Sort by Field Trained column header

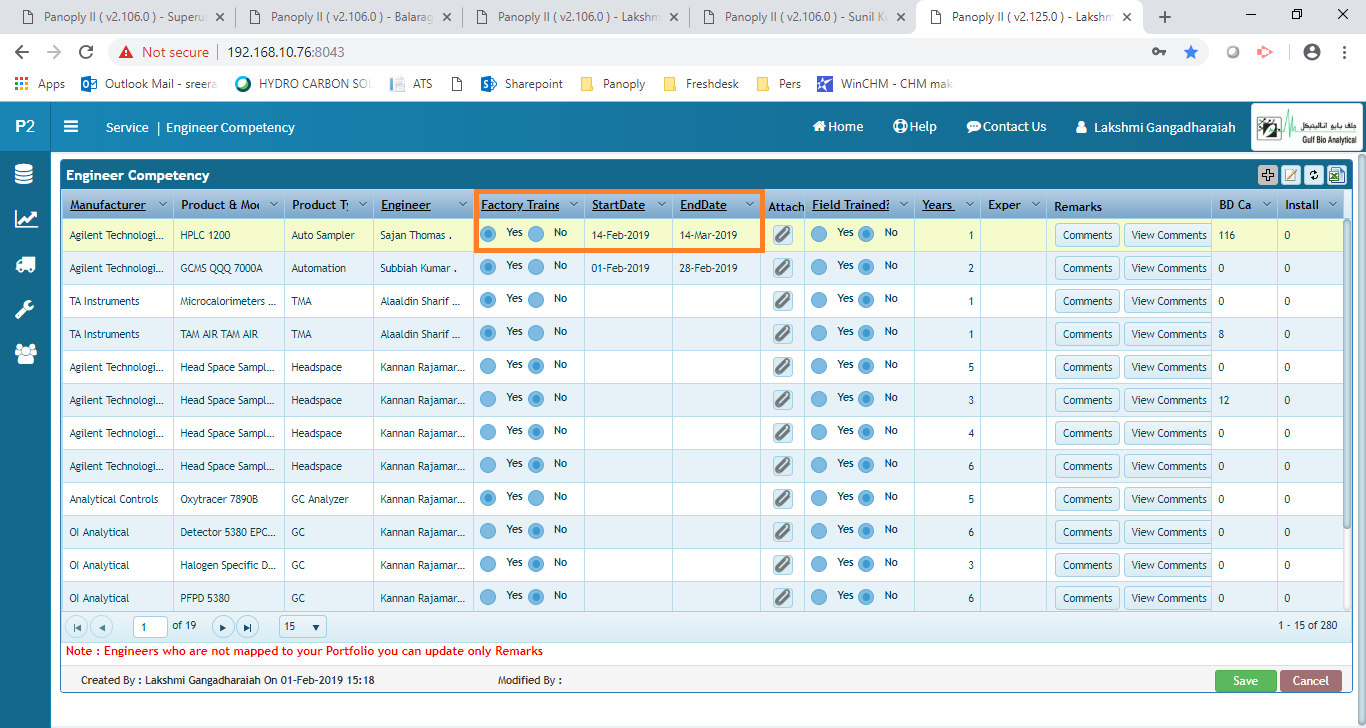click(850, 205)
